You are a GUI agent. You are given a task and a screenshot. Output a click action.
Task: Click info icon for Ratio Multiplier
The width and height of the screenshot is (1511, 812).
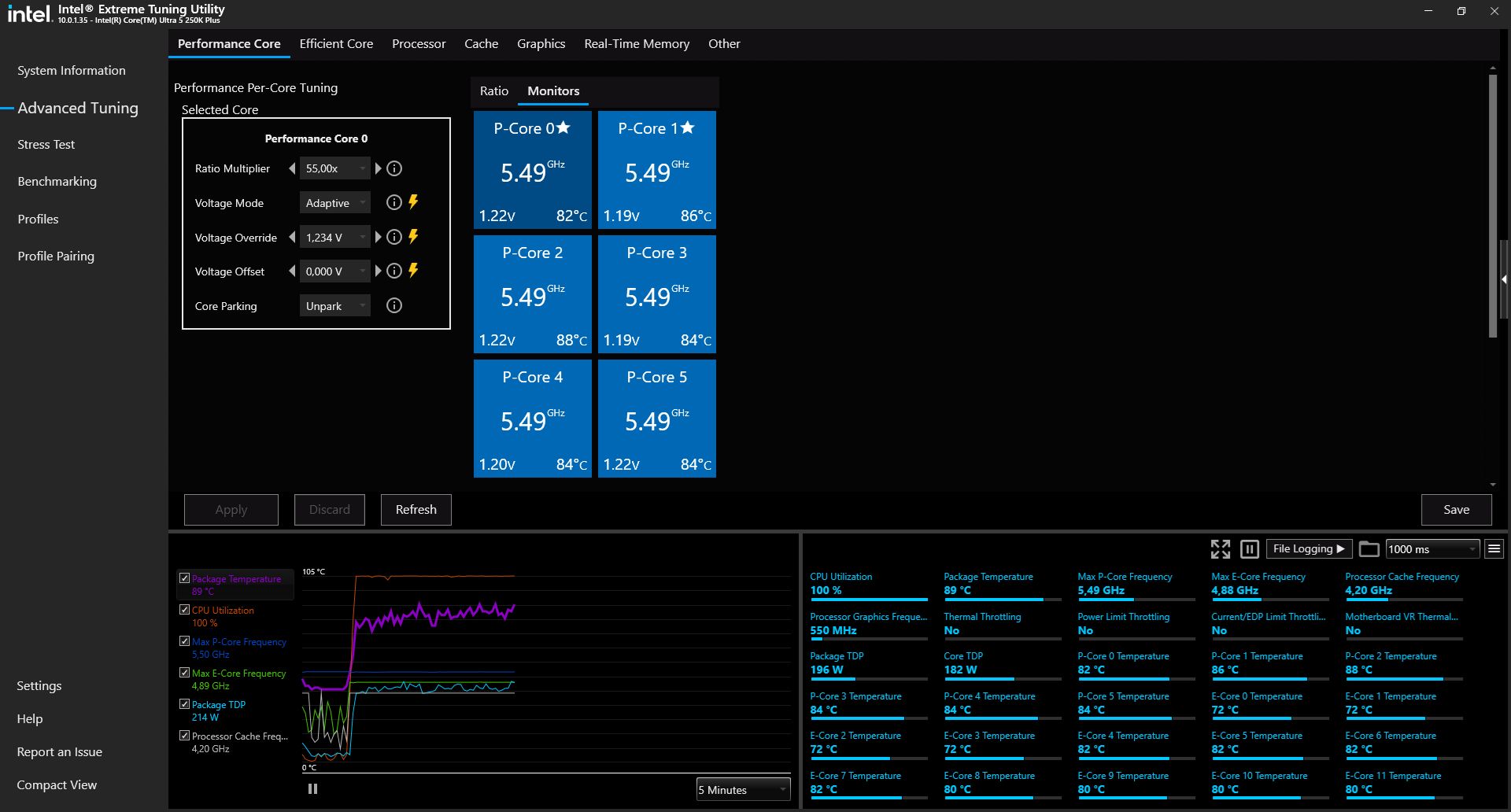pos(394,168)
